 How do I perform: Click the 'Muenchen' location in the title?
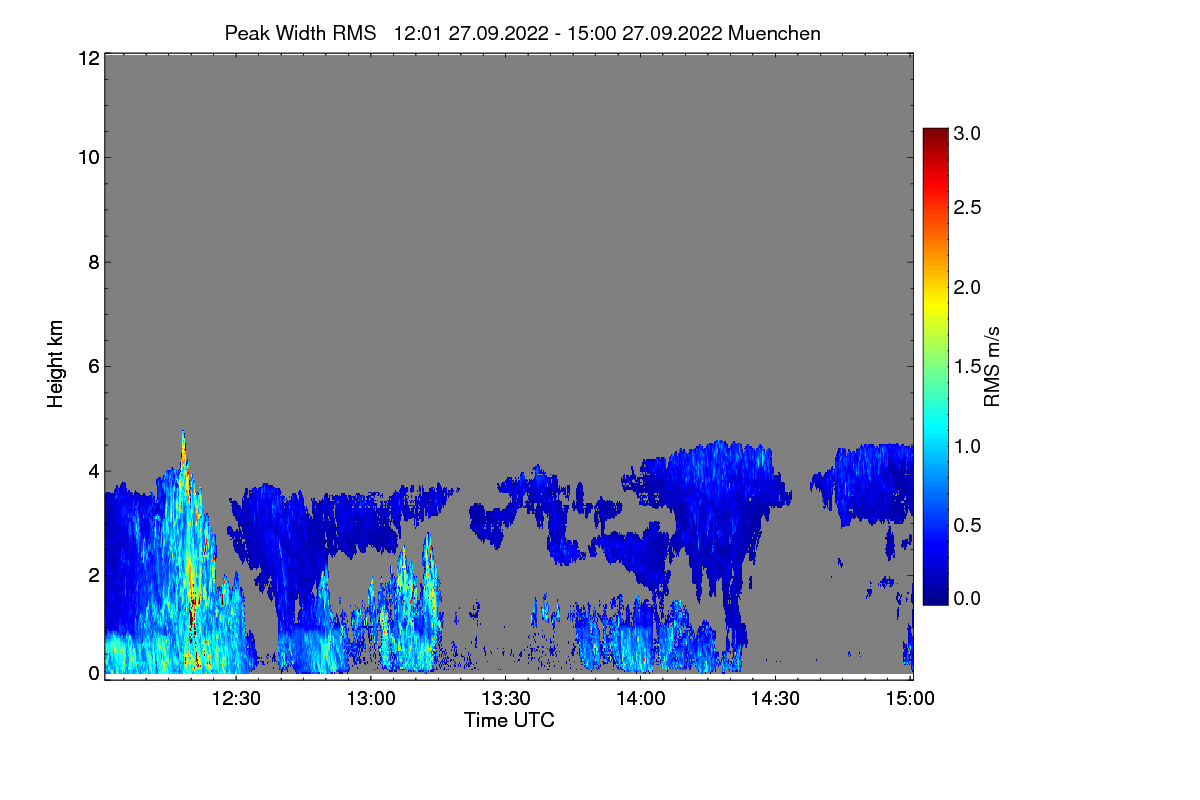point(775,33)
